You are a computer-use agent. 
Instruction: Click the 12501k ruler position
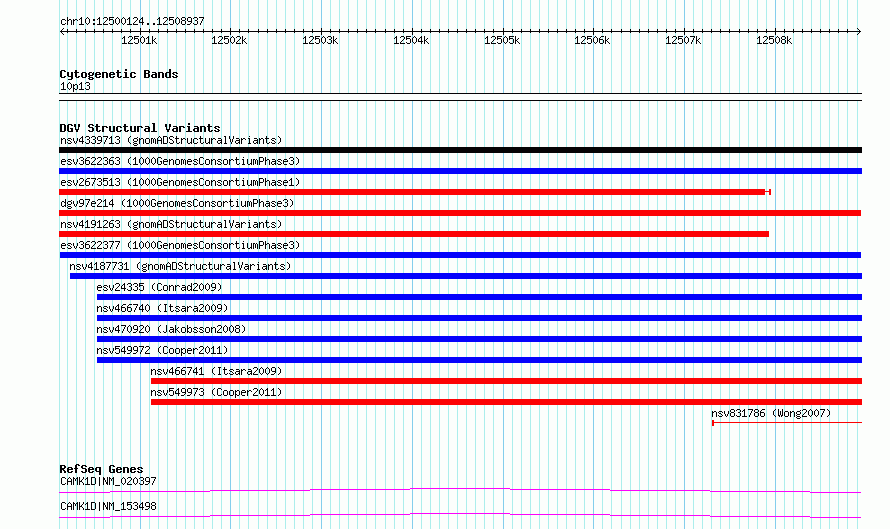(x=139, y=40)
